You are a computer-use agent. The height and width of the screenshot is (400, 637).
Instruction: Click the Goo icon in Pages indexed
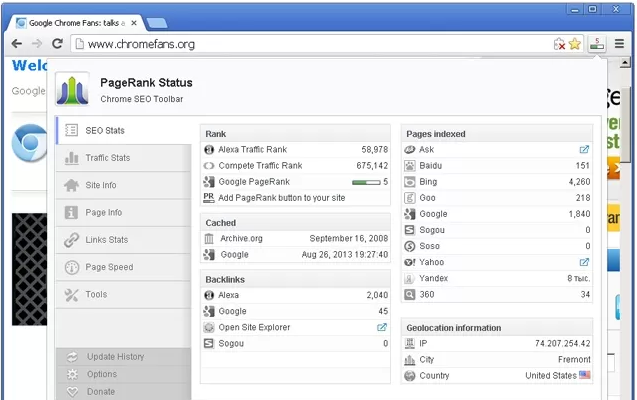(x=410, y=198)
